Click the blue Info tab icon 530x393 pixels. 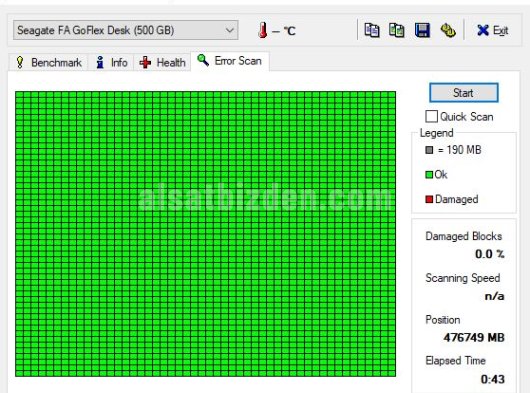click(x=100, y=63)
